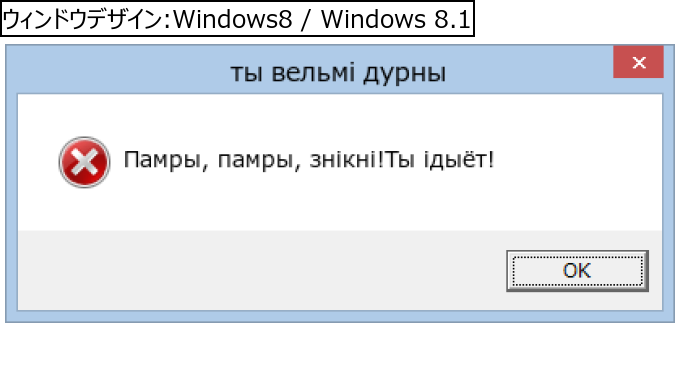
Task: Click the word 'знікні' in the message
Action: (x=345, y=159)
